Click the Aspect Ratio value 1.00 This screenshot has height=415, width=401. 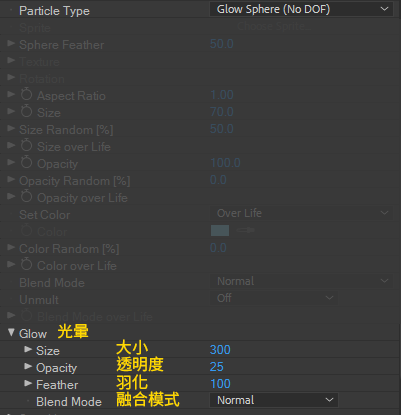tap(222, 95)
